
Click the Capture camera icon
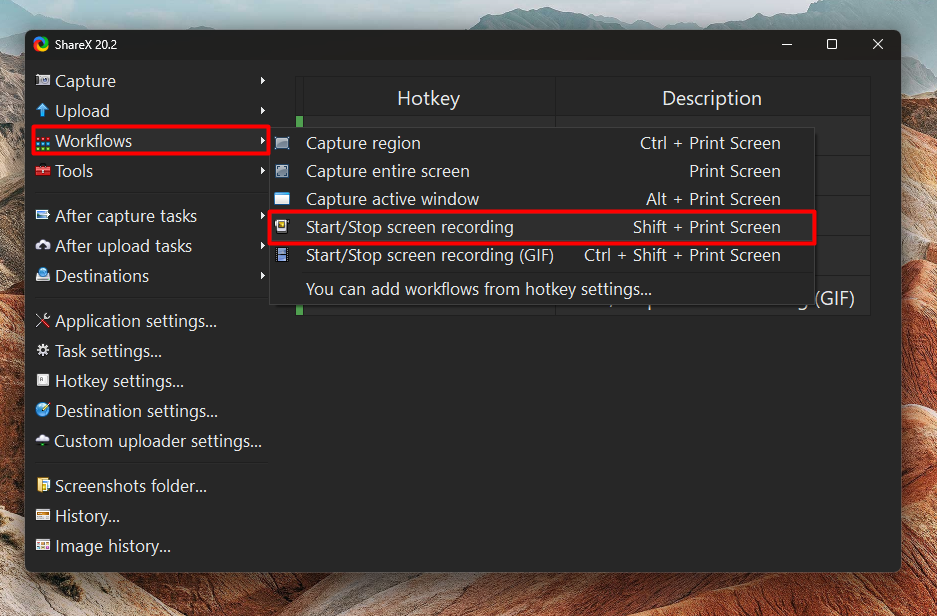(42, 80)
